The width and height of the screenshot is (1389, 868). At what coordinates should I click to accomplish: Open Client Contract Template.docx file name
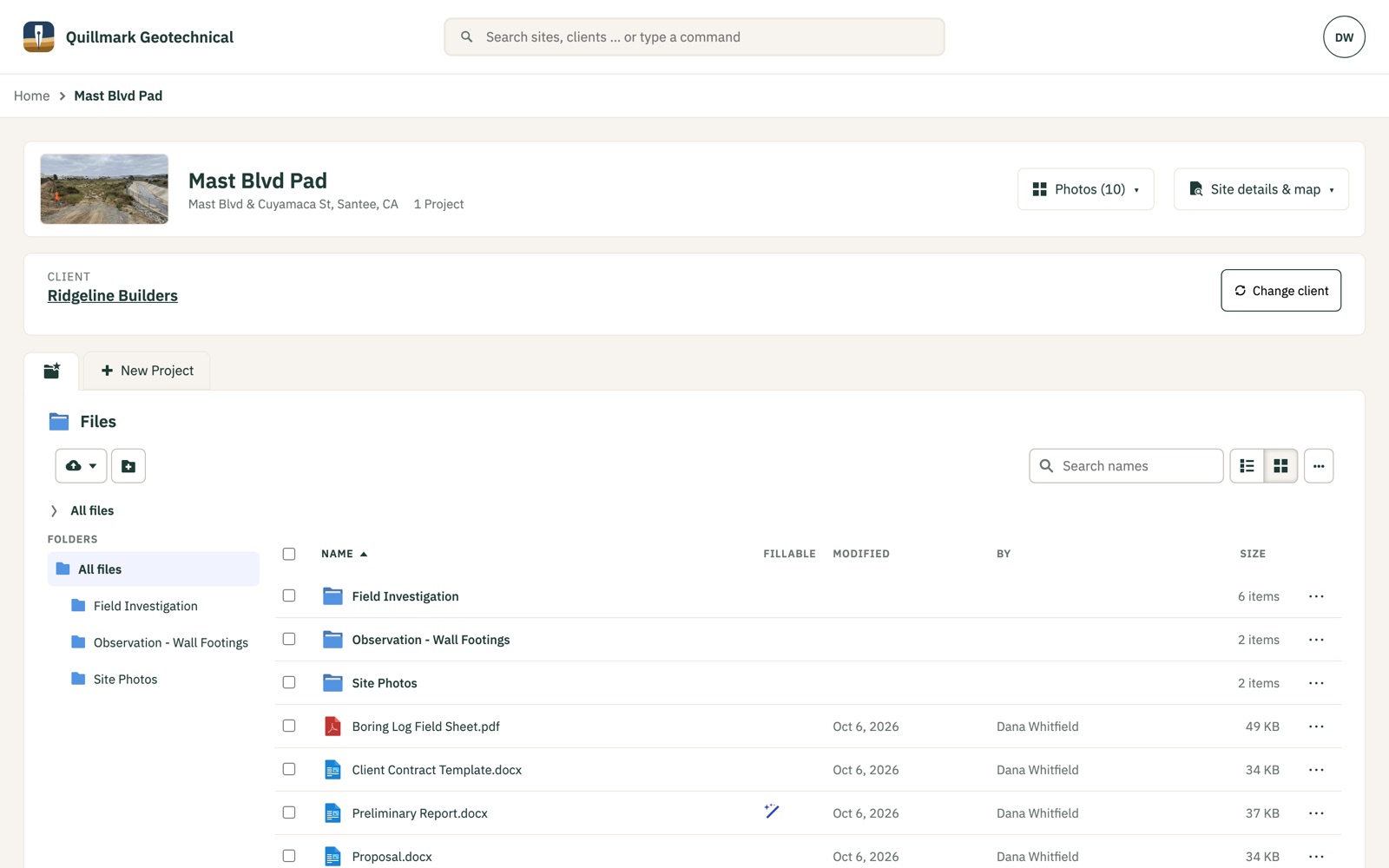click(x=437, y=770)
